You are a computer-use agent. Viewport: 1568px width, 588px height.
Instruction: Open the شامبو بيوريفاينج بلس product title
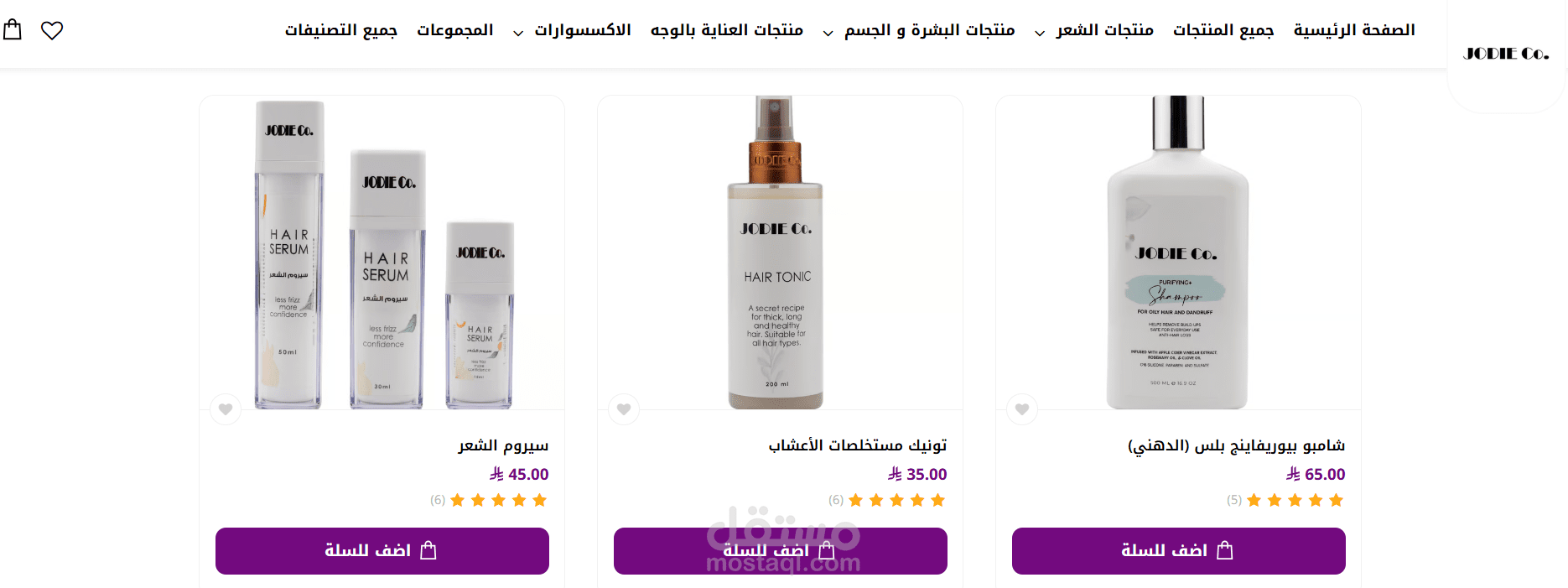1236,445
